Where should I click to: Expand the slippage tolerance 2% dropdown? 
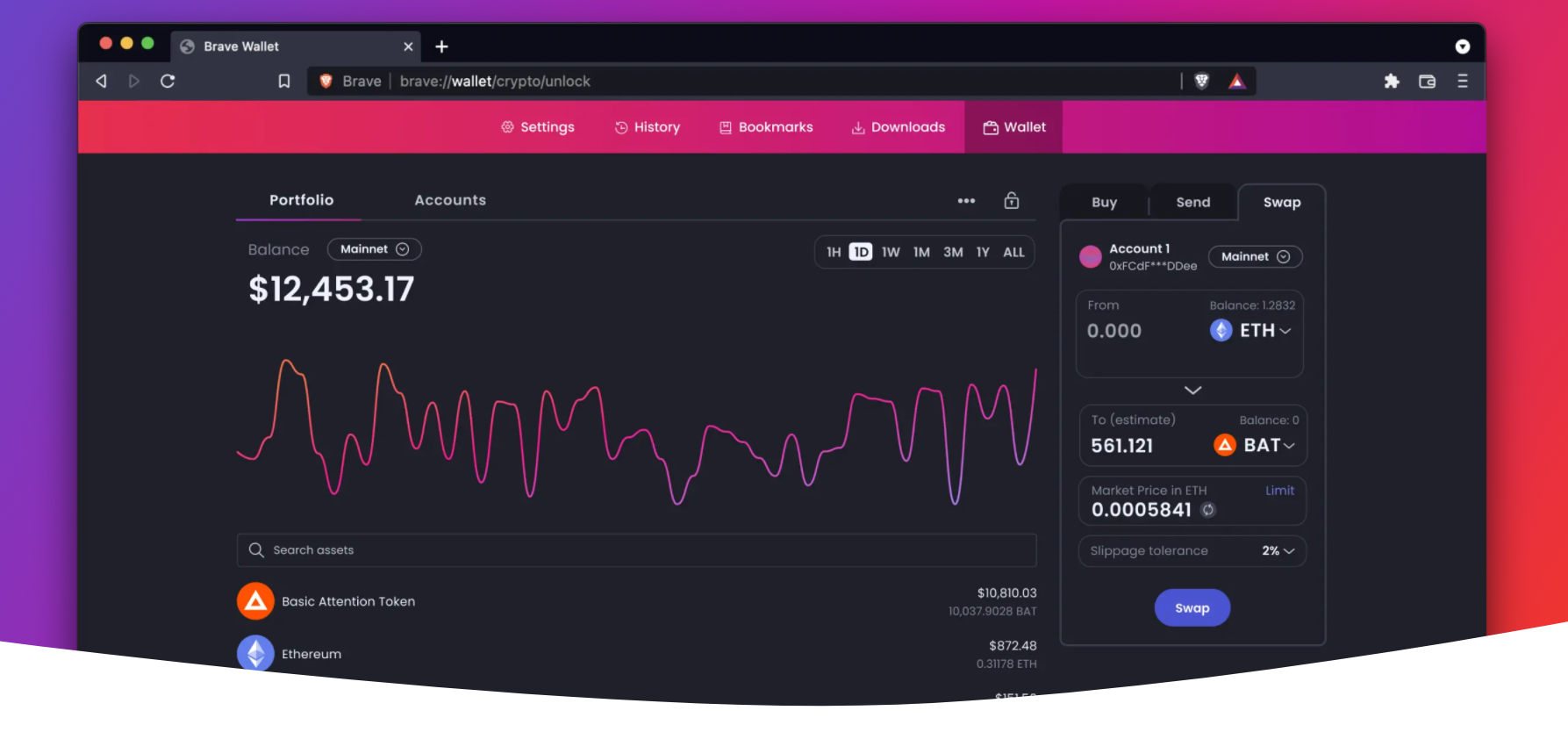pos(1278,551)
